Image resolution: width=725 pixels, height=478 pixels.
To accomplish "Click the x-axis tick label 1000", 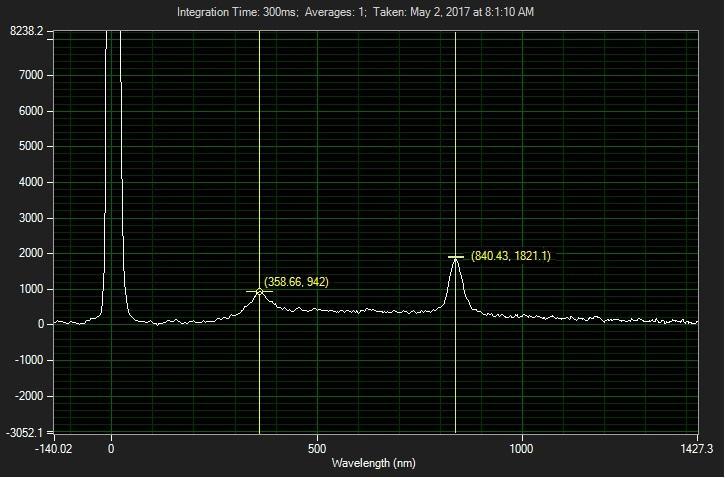I will [522, 448].
